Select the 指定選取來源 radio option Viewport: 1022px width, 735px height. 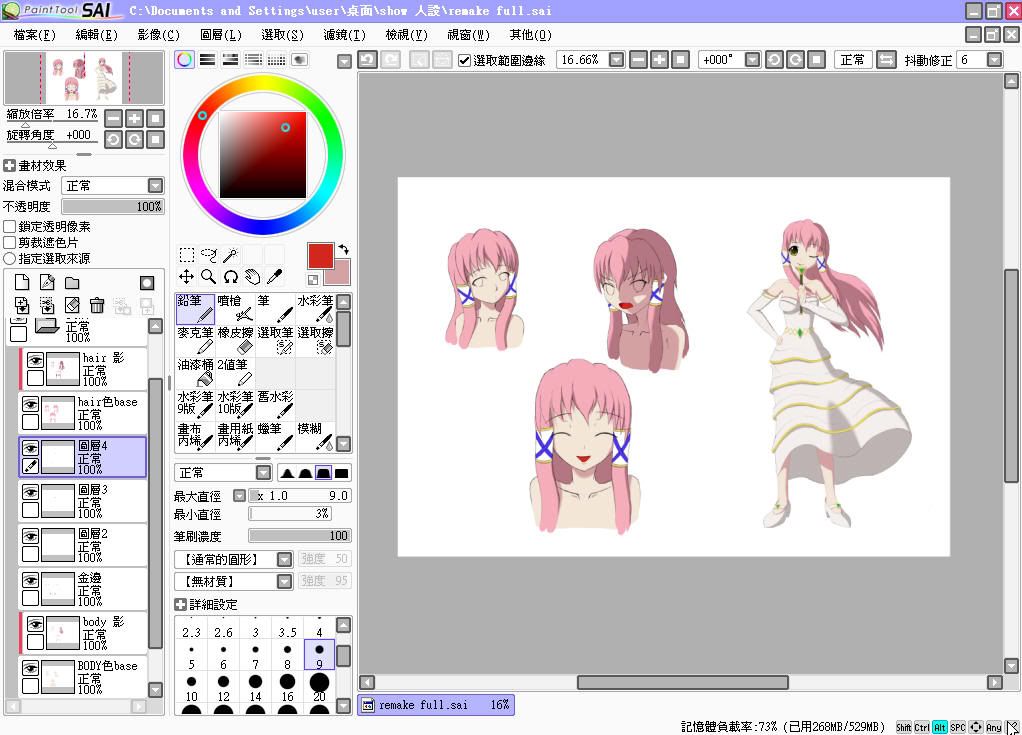pos(10,258)
